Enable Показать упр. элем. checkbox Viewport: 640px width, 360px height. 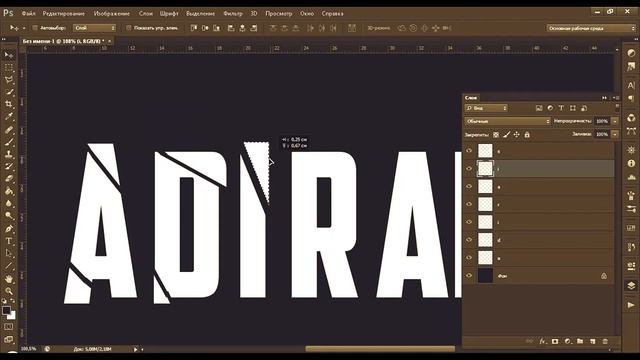coord(129,28)
